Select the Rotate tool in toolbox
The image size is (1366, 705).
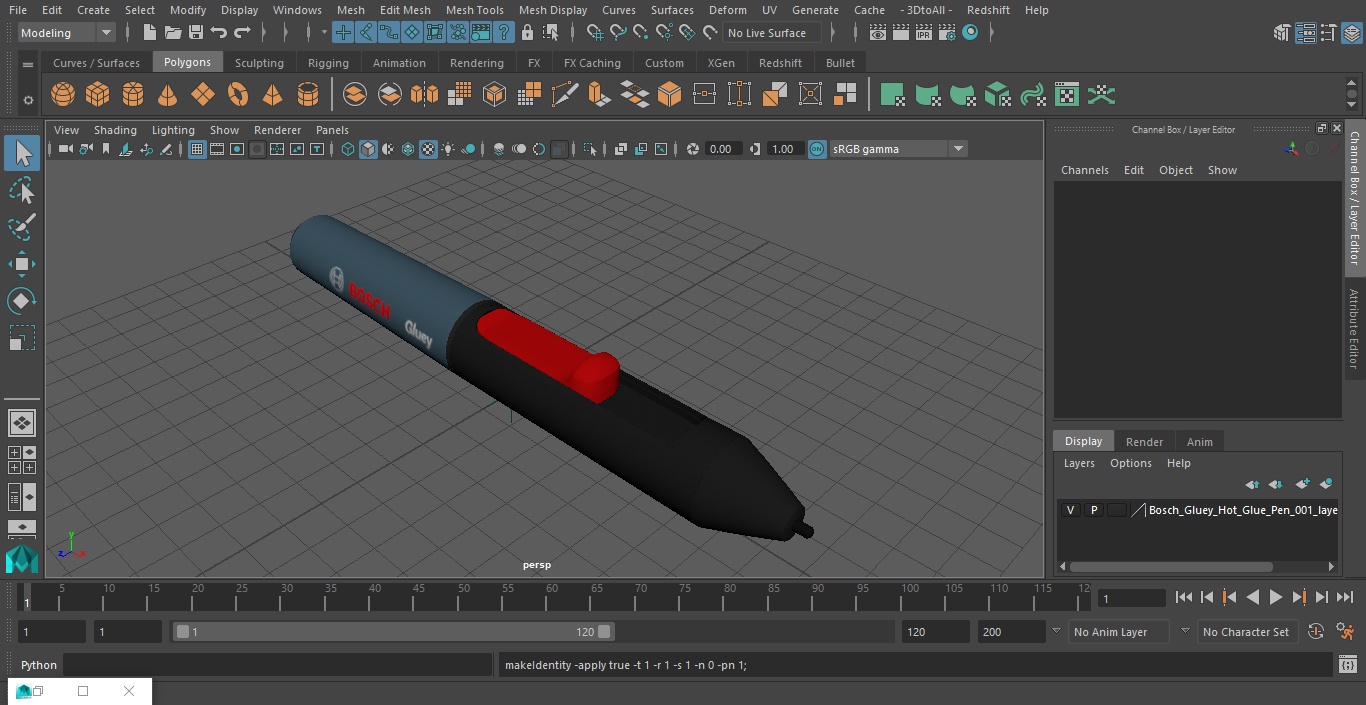click(x=21, y=301)
